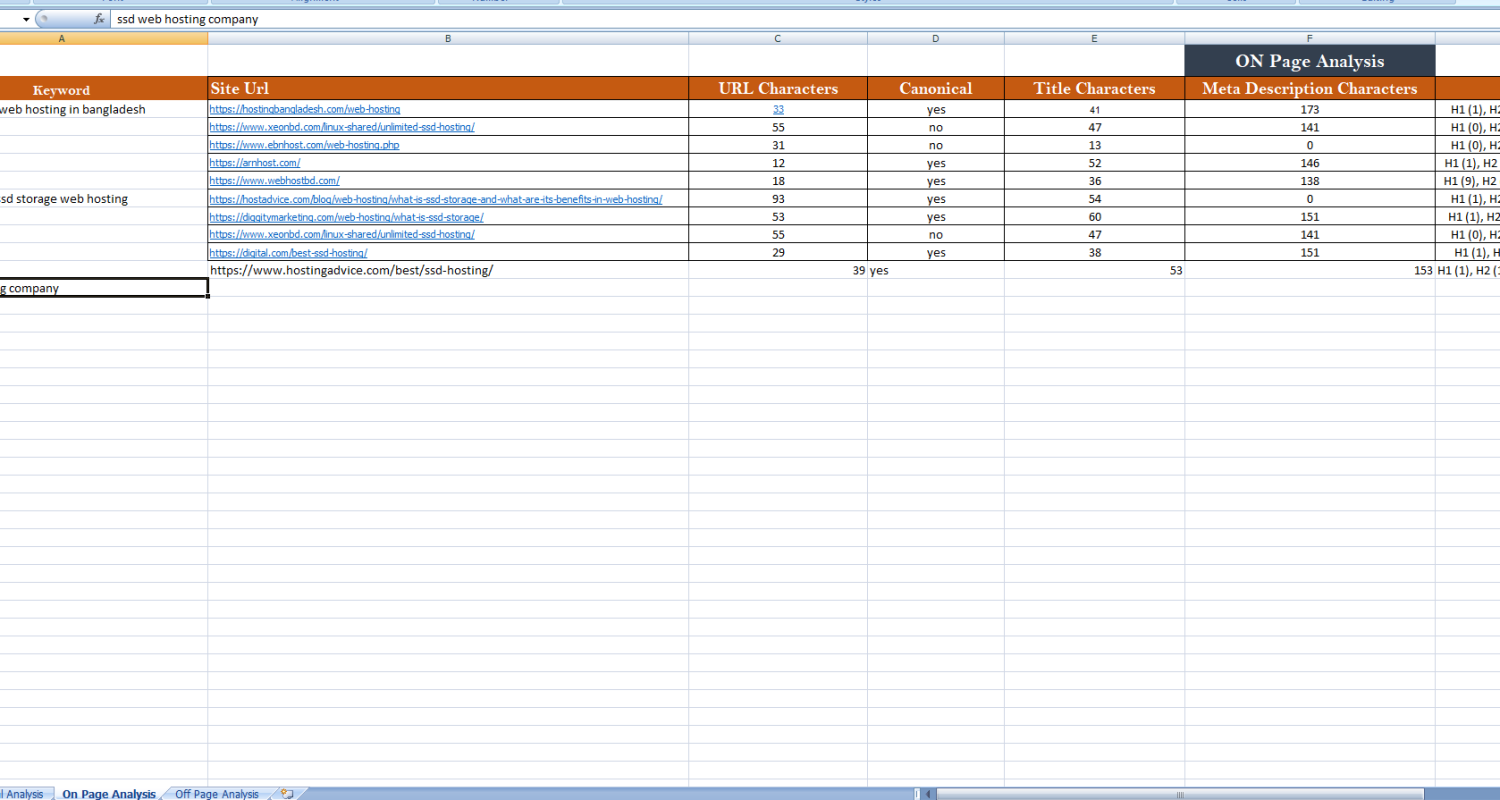Viewport: 1500px width, 800px height.
Task: Select the 'Title Characters' header cell
Action: point(1094,88)
